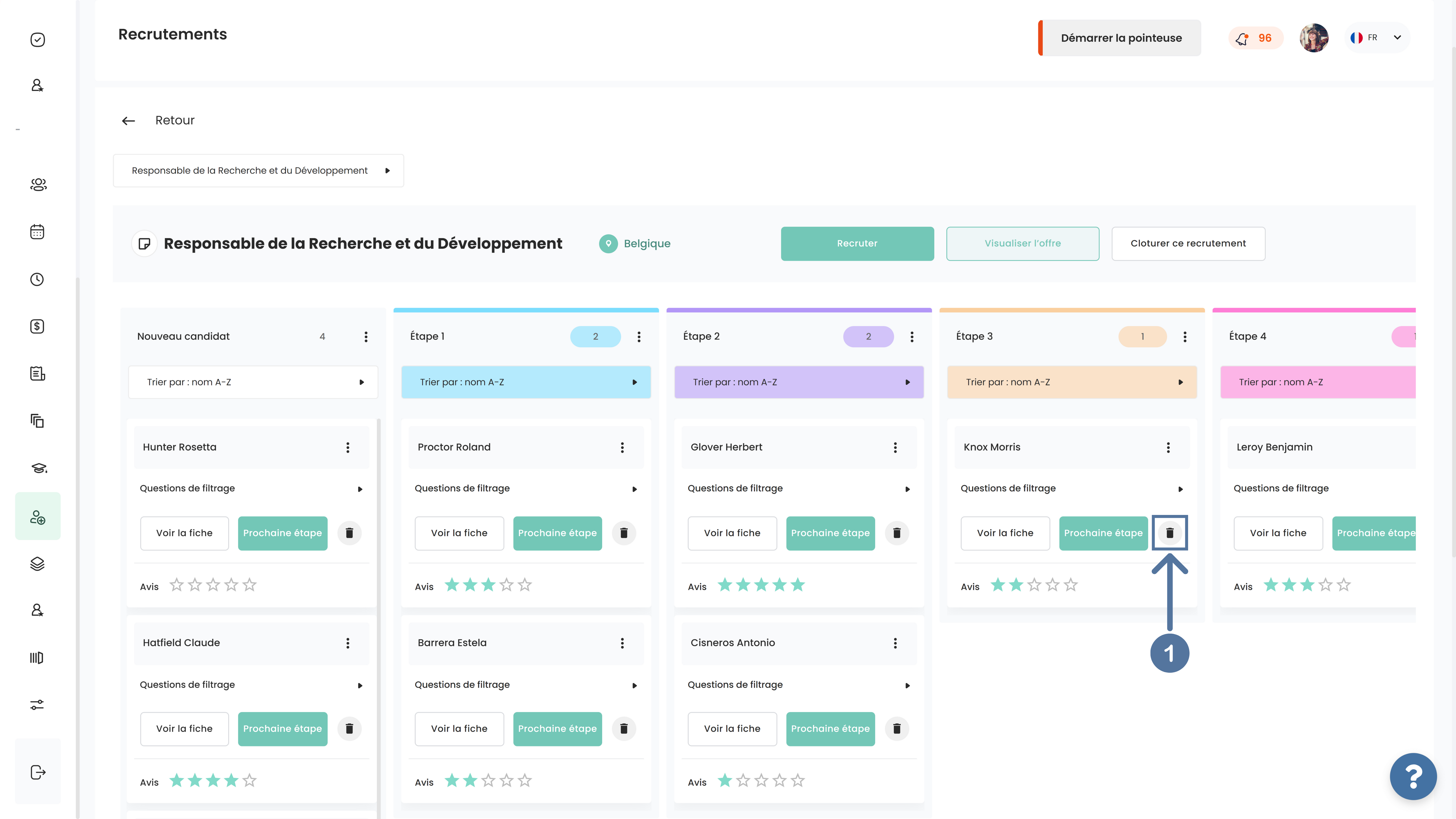This screenshot has width=1456, height=819.
Task: Click the logout icon in sidebar
Action: pyautogui.click(x=38, y=772)
